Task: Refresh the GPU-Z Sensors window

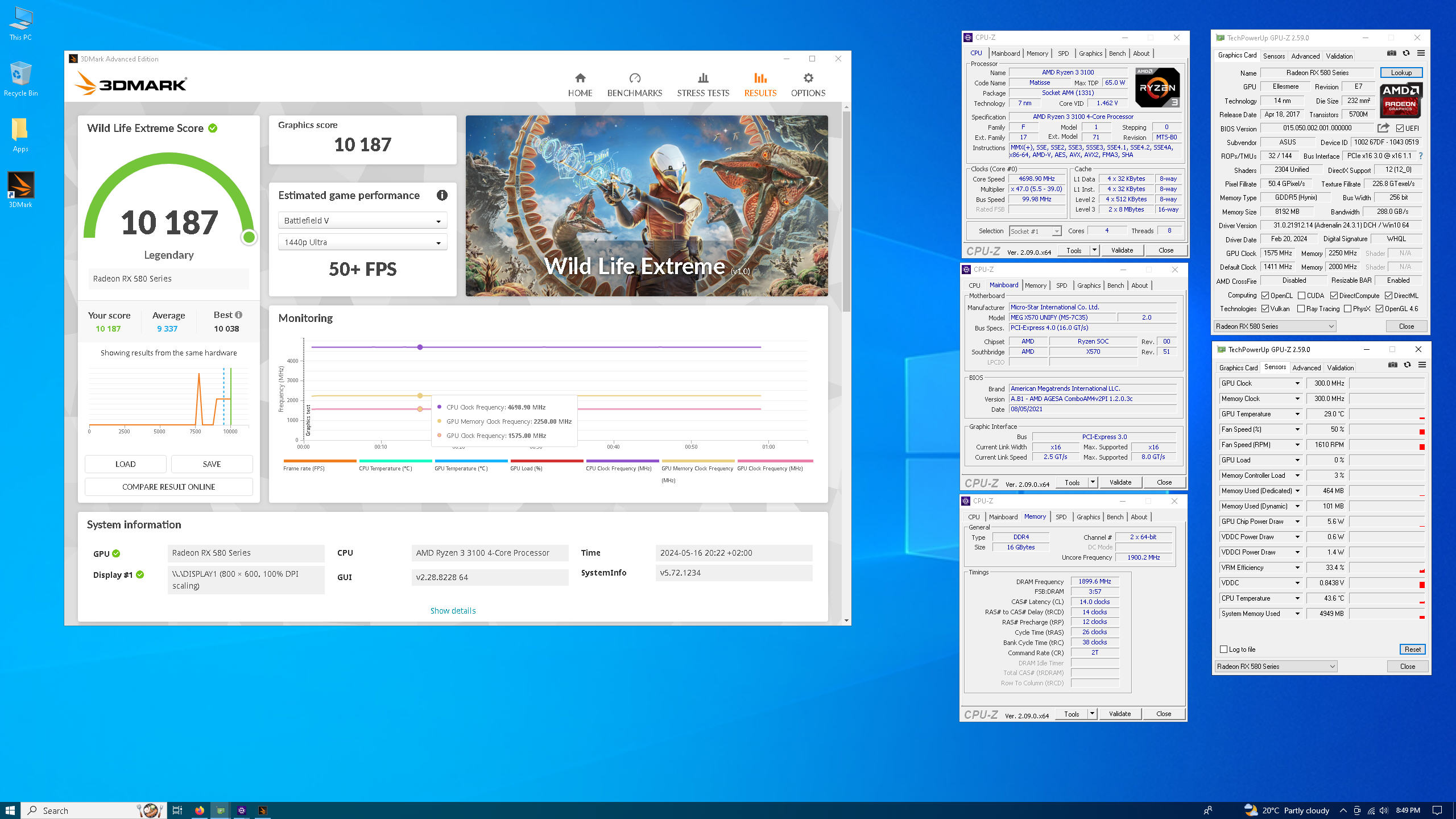Action: (x=1407, y=365)
